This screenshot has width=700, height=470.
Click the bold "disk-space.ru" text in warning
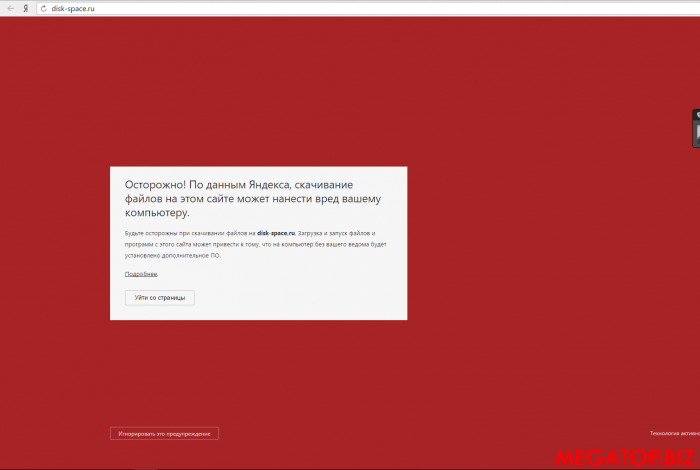click(276, 233)
